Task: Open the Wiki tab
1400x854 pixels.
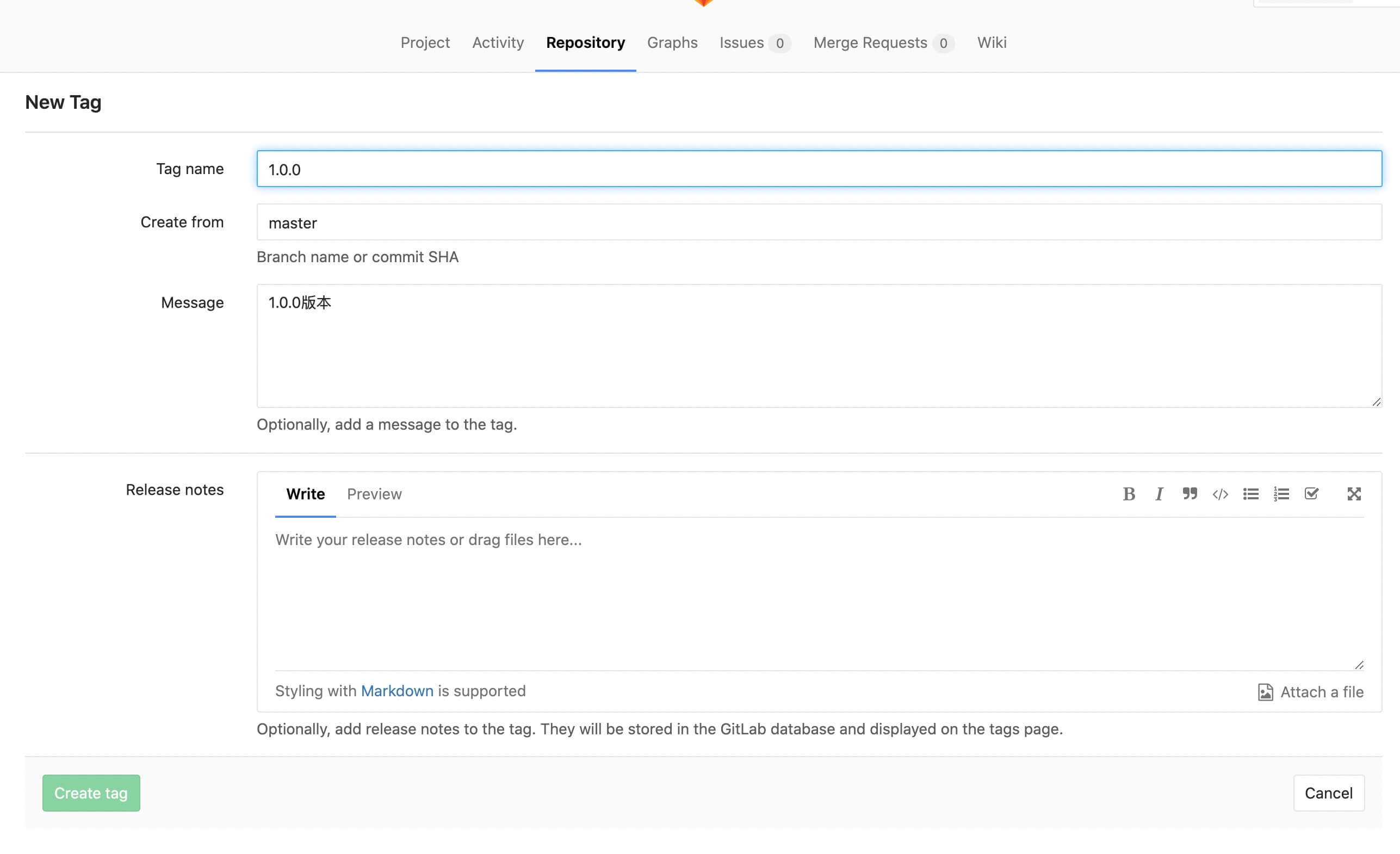Action: 992,42
